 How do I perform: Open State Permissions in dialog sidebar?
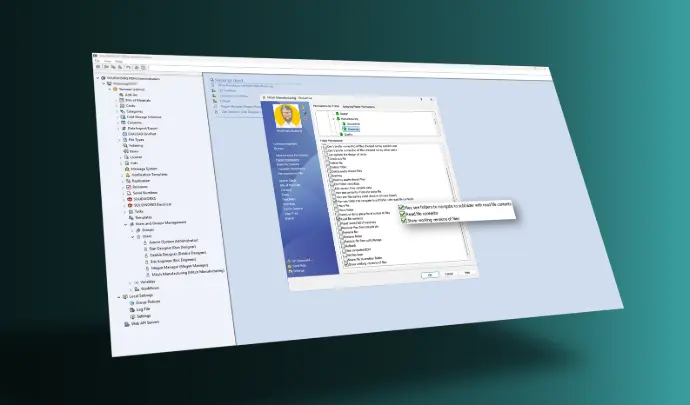tap(288, 164)
